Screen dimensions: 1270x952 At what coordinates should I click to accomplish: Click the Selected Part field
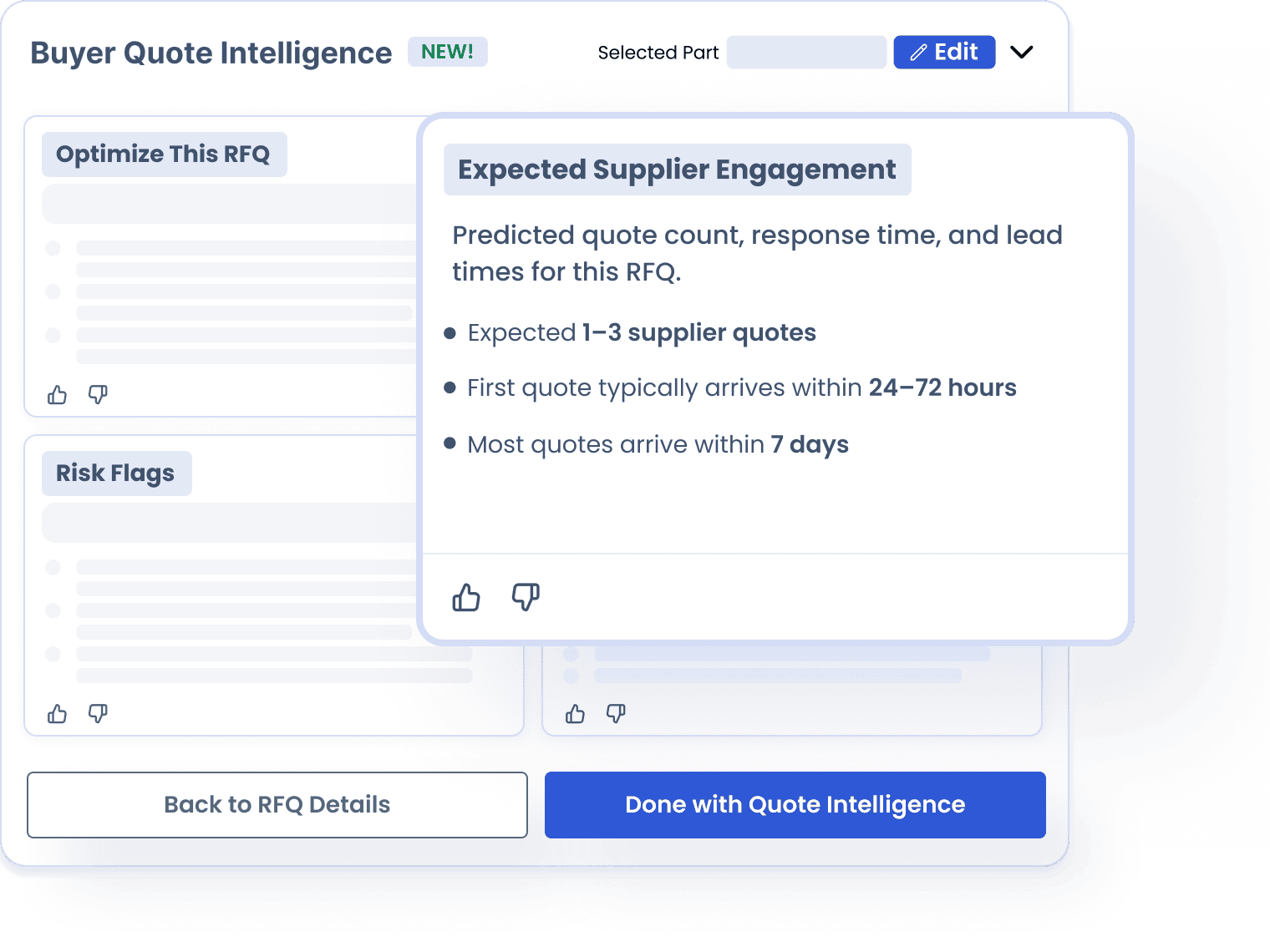[806, 52]
